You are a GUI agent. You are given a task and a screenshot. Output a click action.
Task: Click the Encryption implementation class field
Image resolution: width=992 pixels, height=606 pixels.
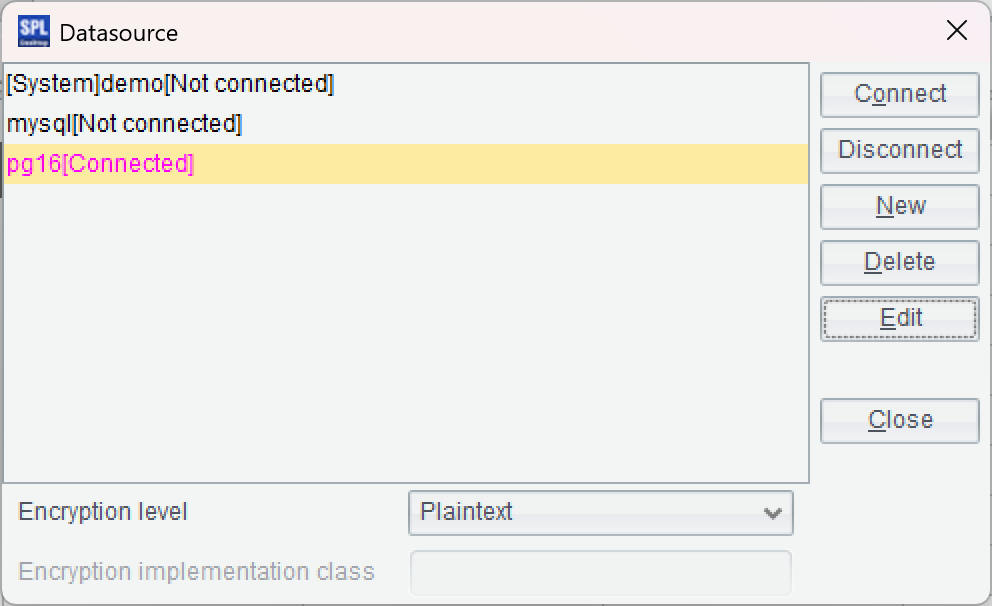600,573
